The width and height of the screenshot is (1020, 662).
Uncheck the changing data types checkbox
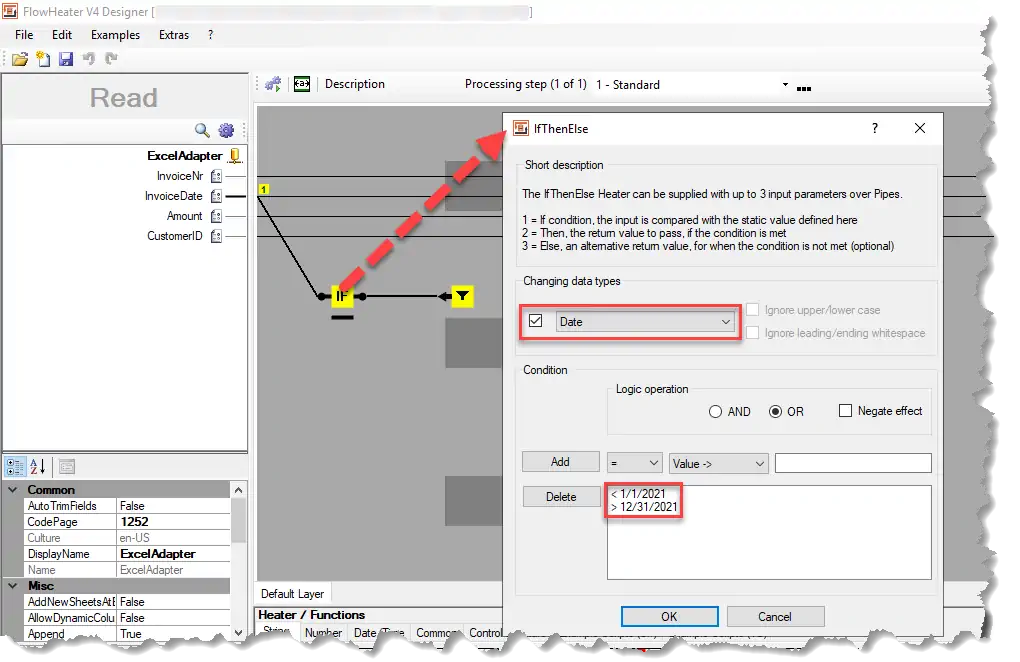536,321
